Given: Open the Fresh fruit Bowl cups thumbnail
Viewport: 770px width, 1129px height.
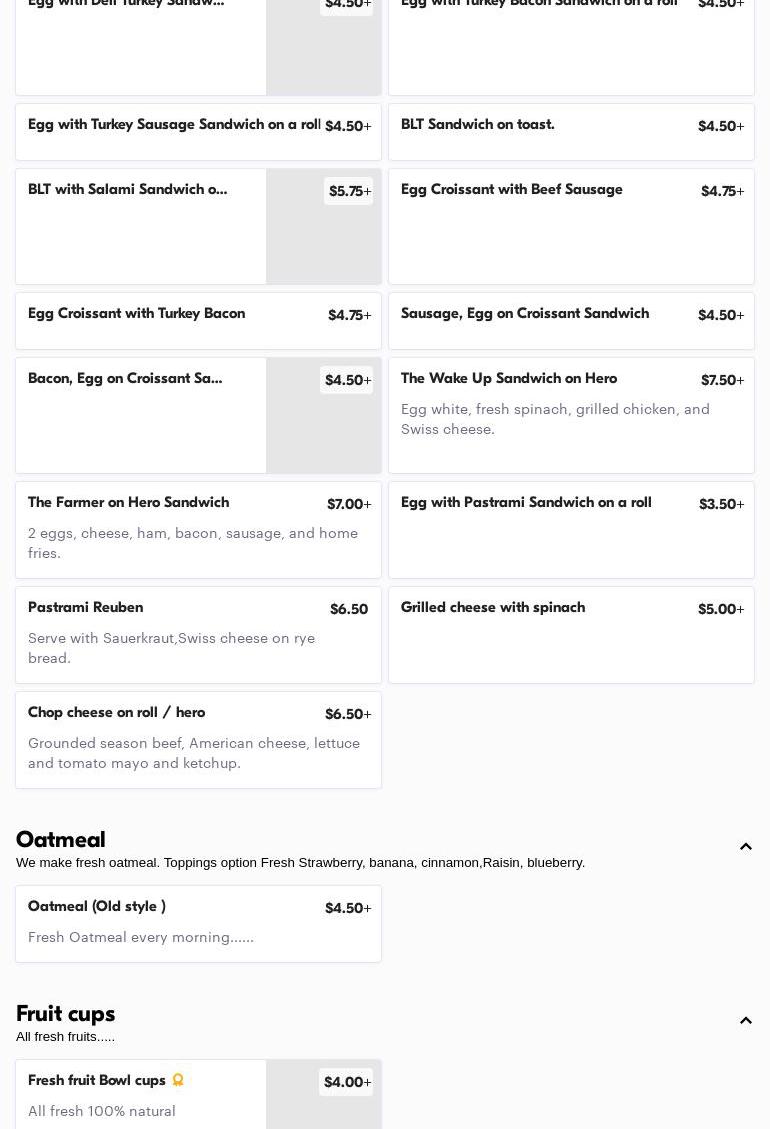Looking at the screenshot, I should coord(323,1105).
